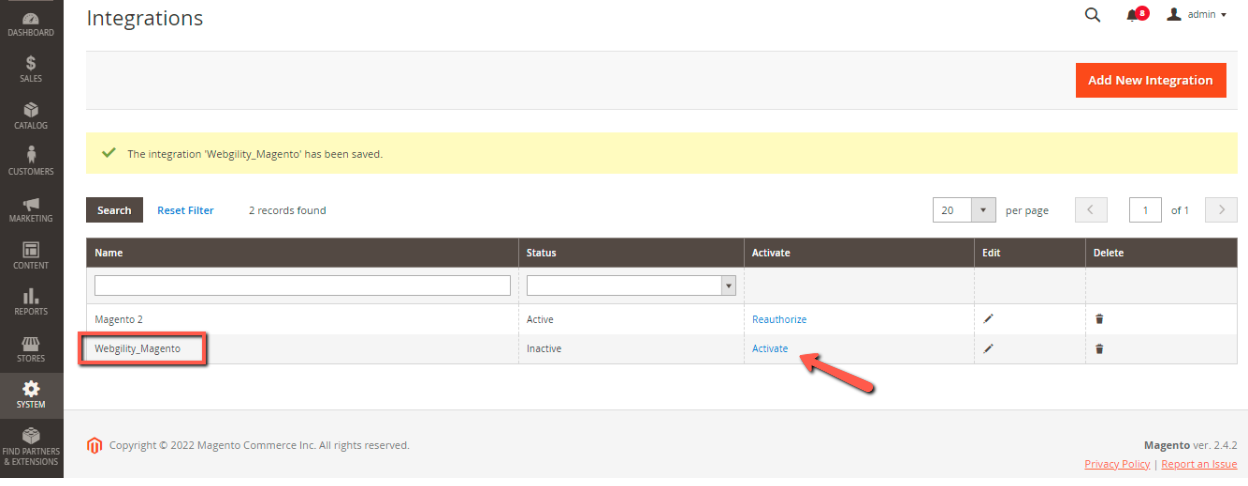Click the page number input field
Screen dimensions: 1248x486
click(x=1145, y=210)
